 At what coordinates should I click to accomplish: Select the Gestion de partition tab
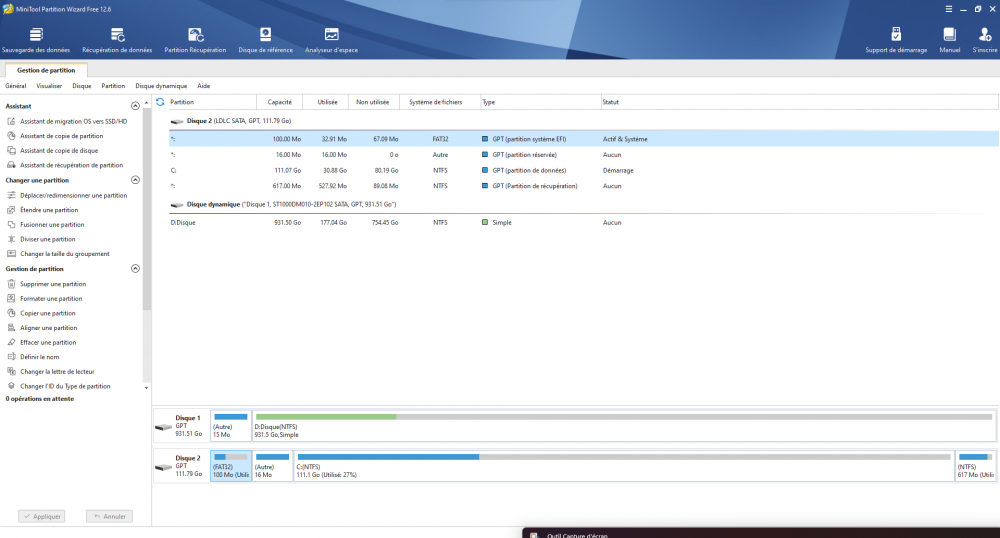coord(45,70)
